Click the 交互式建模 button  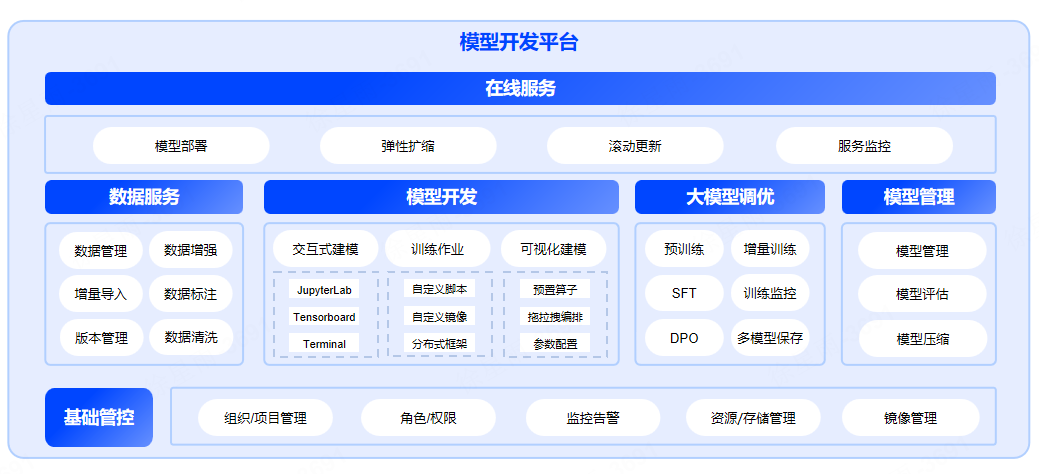pos(326,249)
